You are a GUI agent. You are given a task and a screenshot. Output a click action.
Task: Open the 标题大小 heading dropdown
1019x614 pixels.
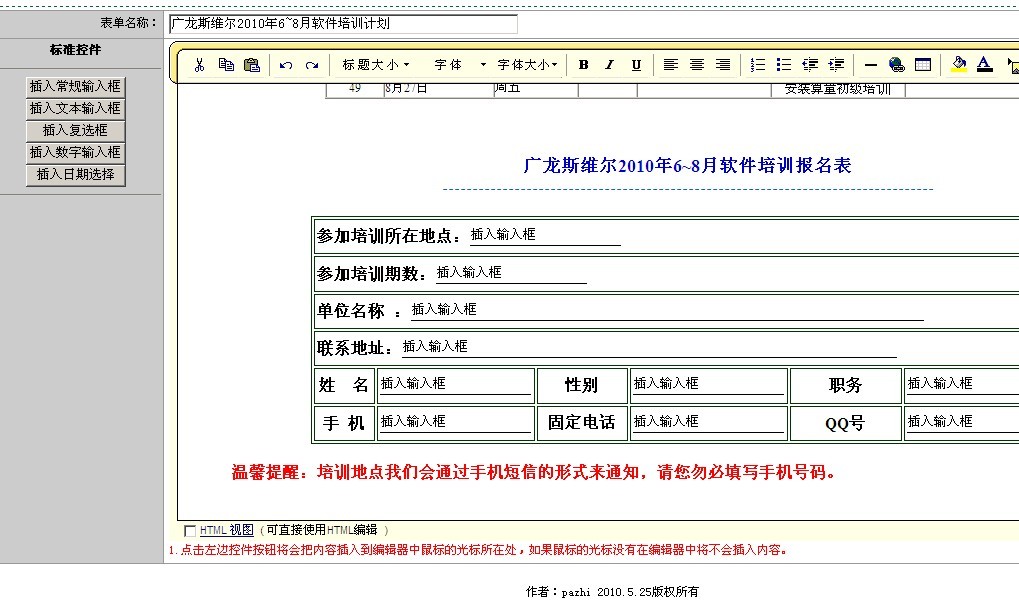[376, 65]
